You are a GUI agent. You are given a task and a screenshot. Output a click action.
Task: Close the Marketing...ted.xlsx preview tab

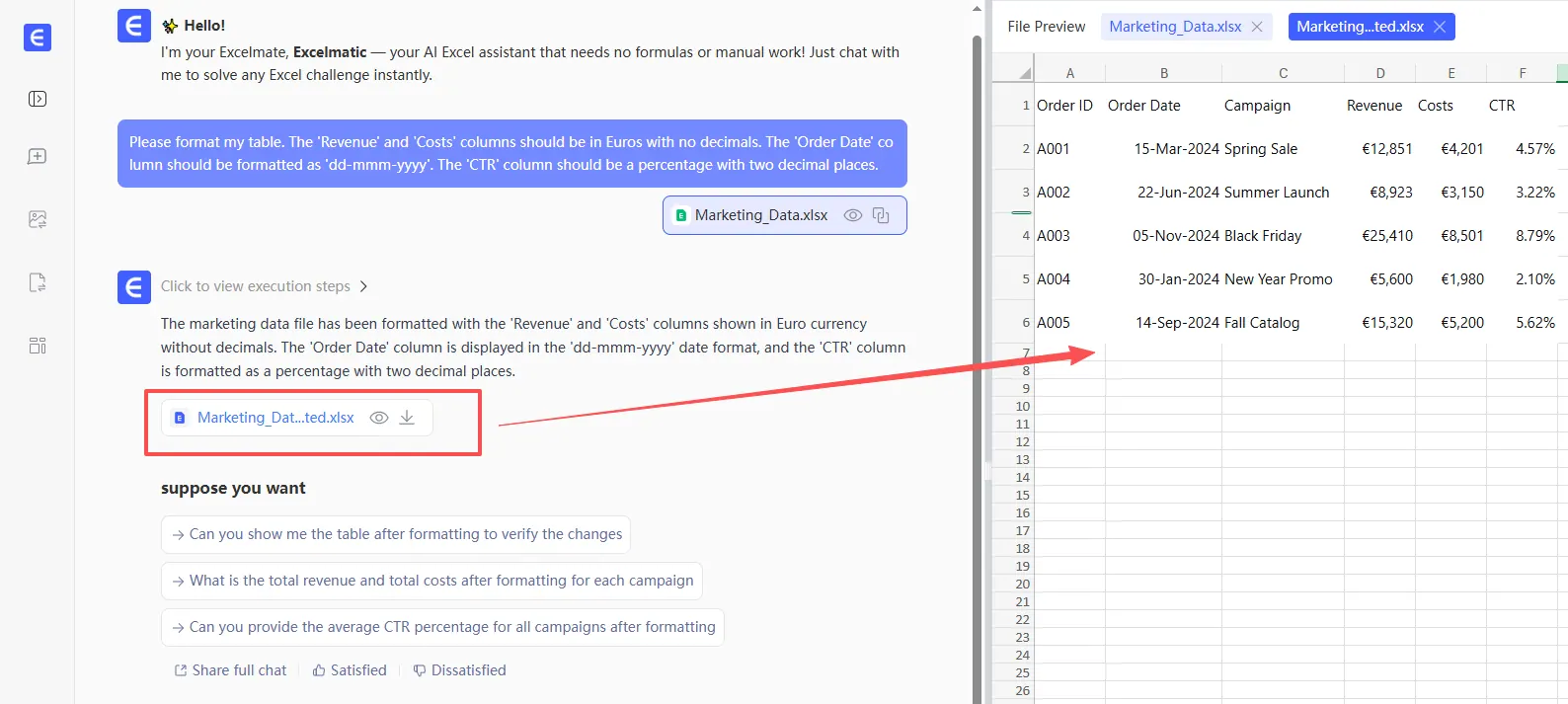click(x=1440, y=27)
